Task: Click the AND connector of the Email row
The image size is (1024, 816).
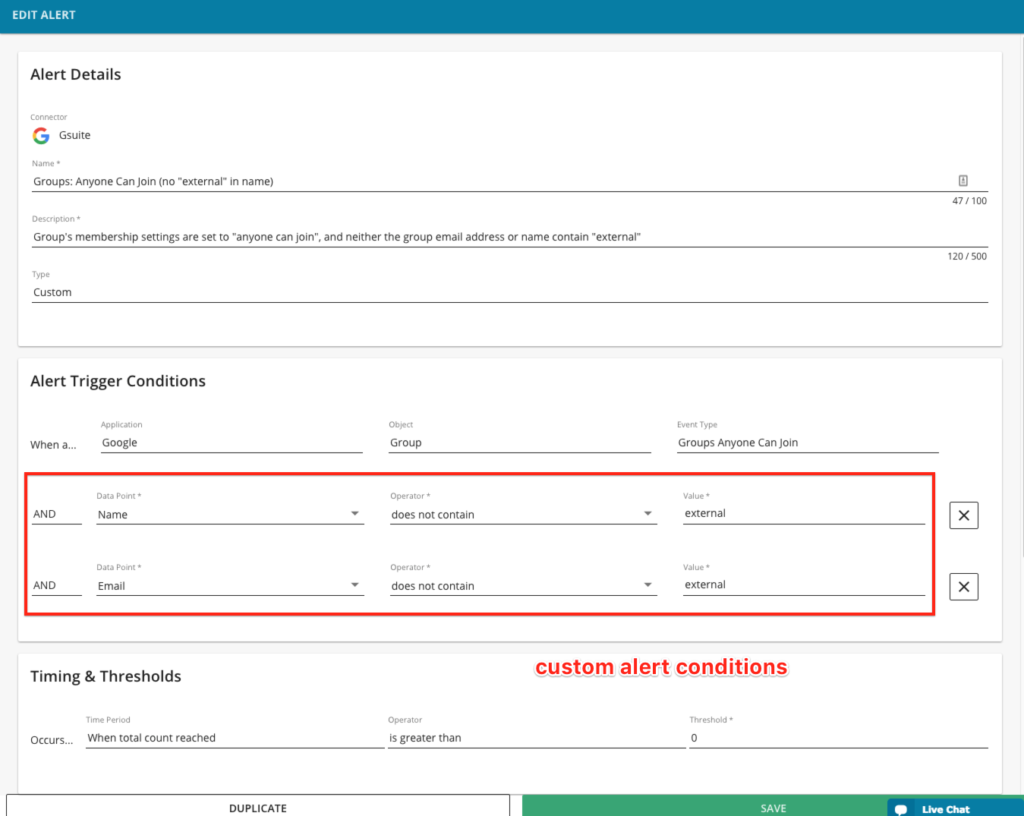Action: [x=57, y=585]
